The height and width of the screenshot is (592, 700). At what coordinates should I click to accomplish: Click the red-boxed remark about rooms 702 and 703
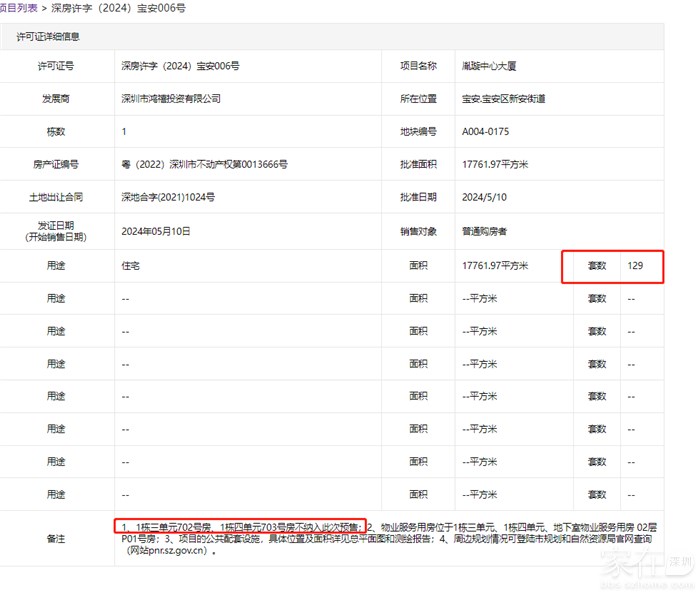pos(238,525)
